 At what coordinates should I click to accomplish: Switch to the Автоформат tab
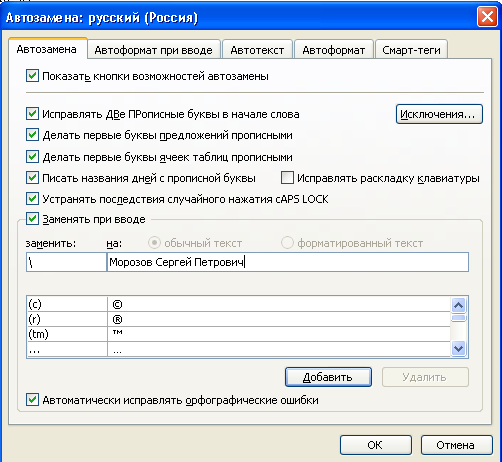pyautogui.click(x=334, y=50)
